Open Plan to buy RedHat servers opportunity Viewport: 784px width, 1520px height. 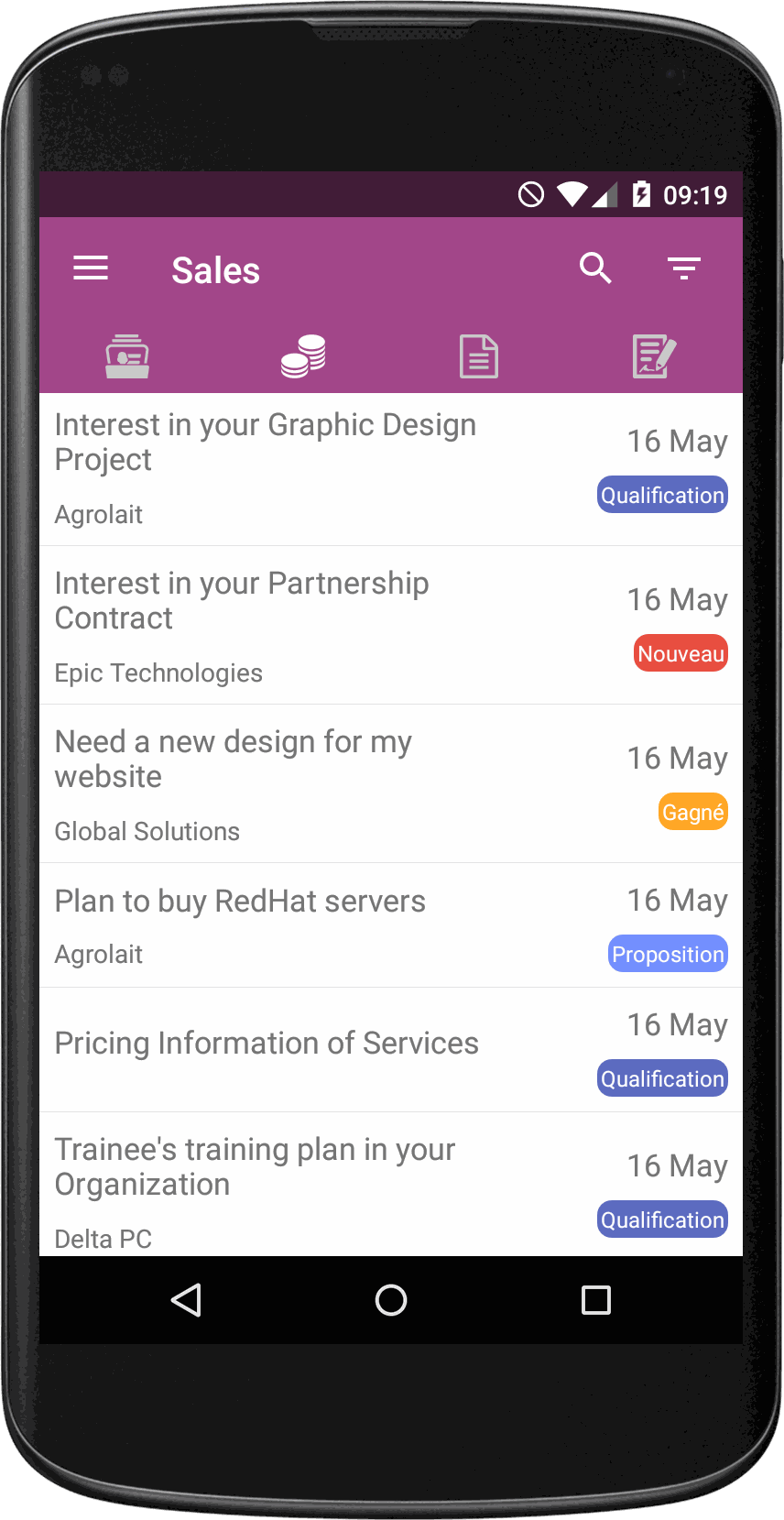[x=391, y=925]
